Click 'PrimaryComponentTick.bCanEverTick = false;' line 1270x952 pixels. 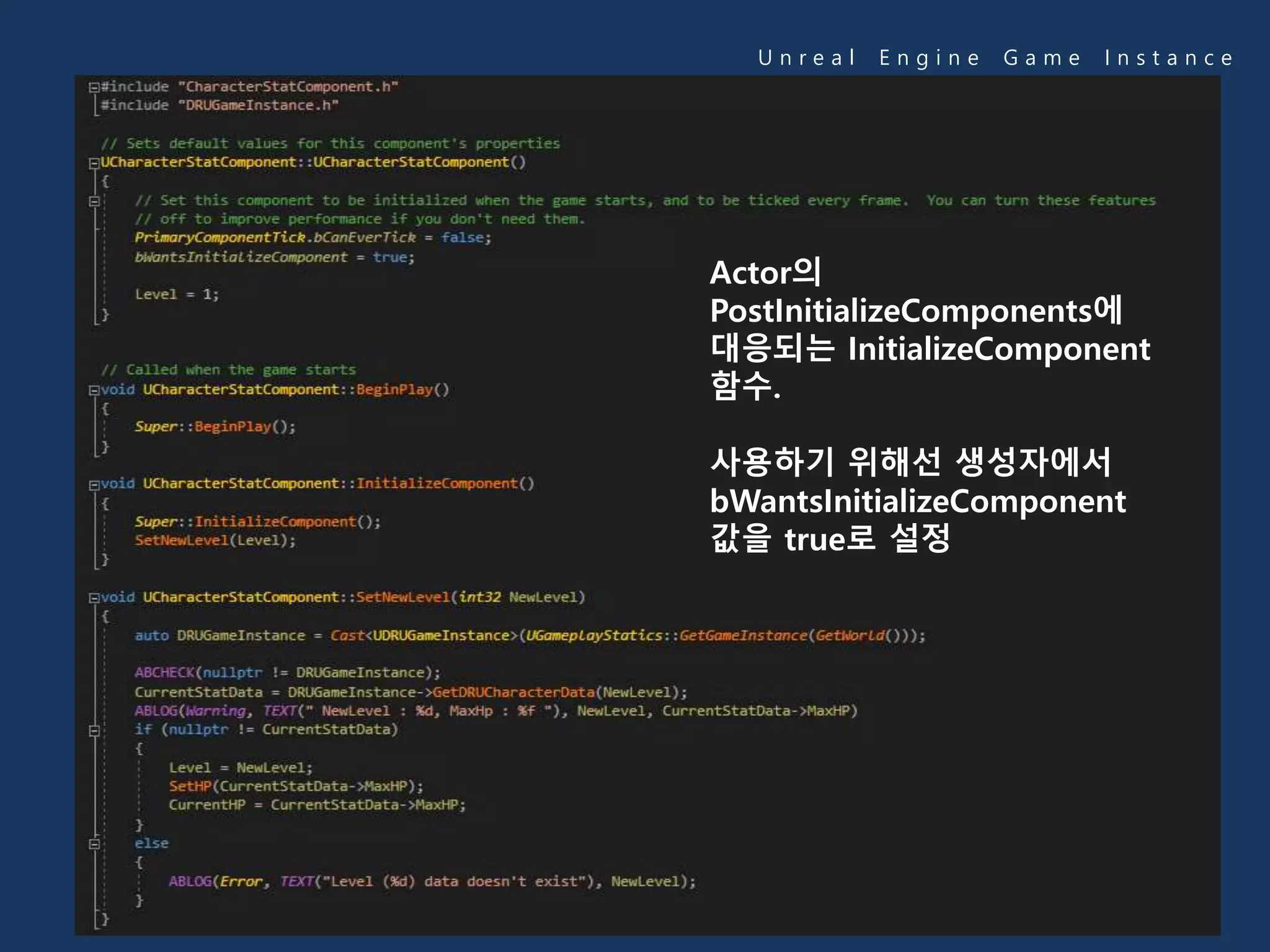pyautogui.click(x=313, y=238)
